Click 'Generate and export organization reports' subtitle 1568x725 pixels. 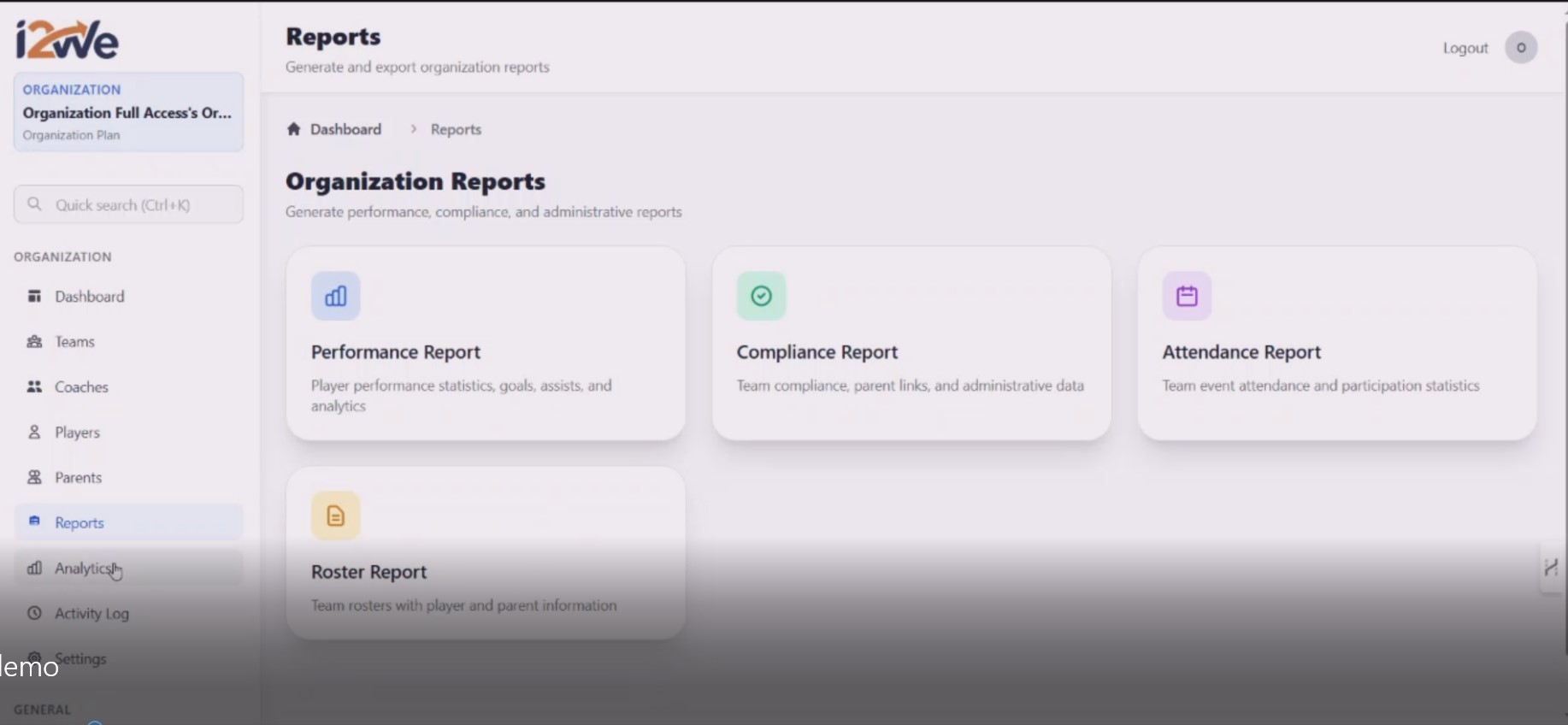click(417, 67)
